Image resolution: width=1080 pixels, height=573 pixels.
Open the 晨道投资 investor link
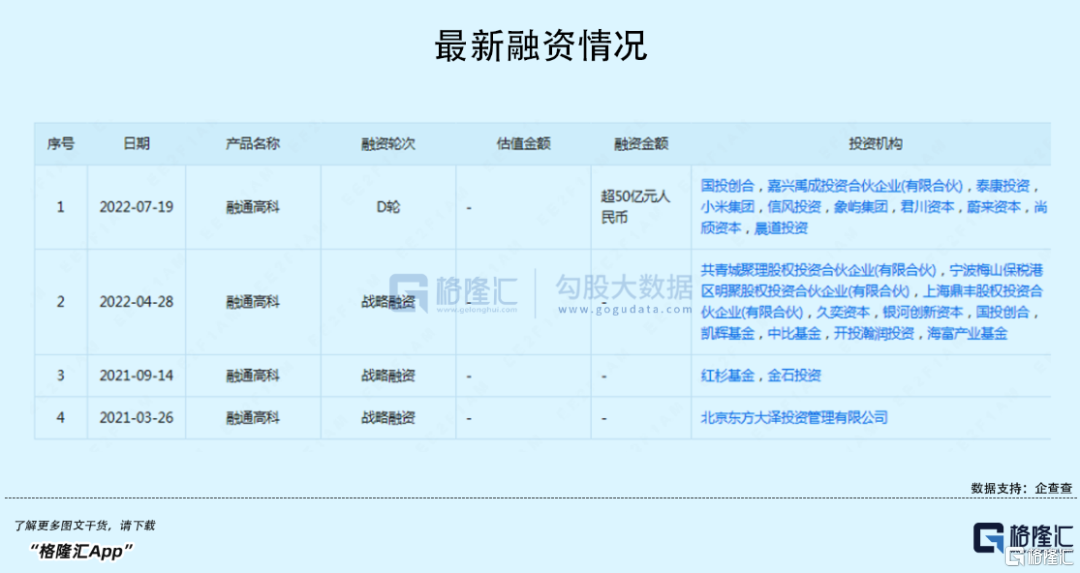[780, 228]
